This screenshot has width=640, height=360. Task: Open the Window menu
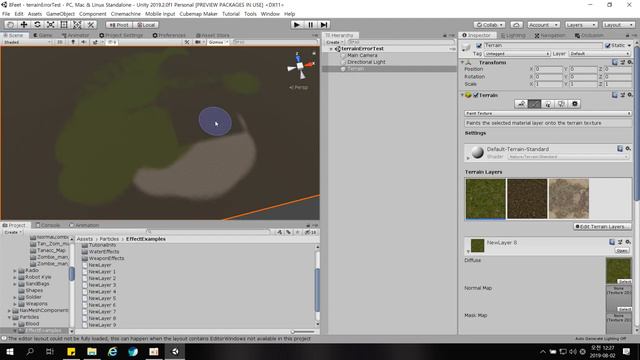tap(270, 14)
